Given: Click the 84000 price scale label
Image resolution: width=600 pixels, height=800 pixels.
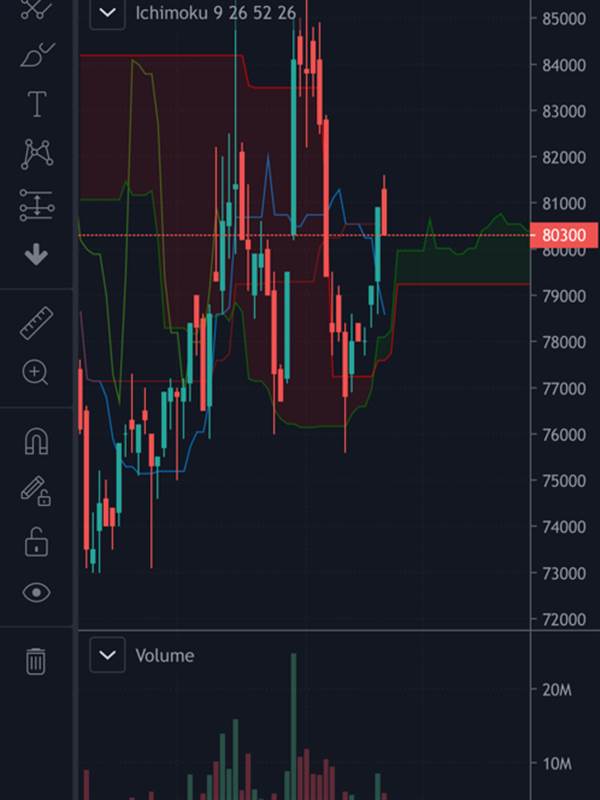Looking at the screenshot, I should pos(564,65).
